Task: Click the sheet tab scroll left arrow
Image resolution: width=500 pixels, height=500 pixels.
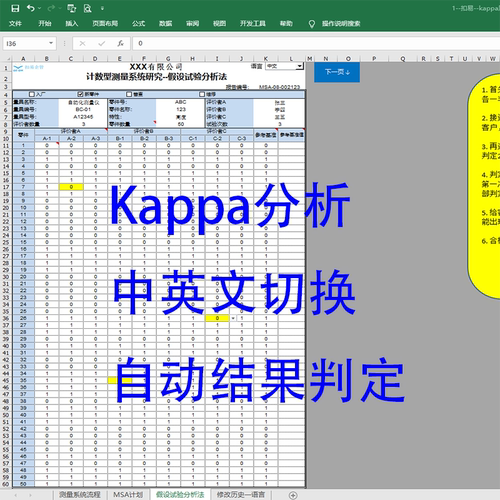Action: [x=16, y=495]
